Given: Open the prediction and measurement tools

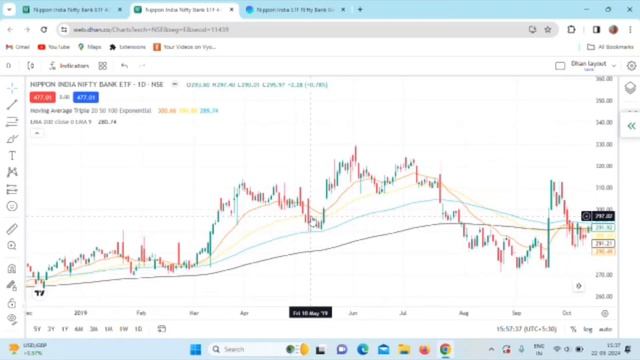Looking at the screenshot, I should click(12, 189).
